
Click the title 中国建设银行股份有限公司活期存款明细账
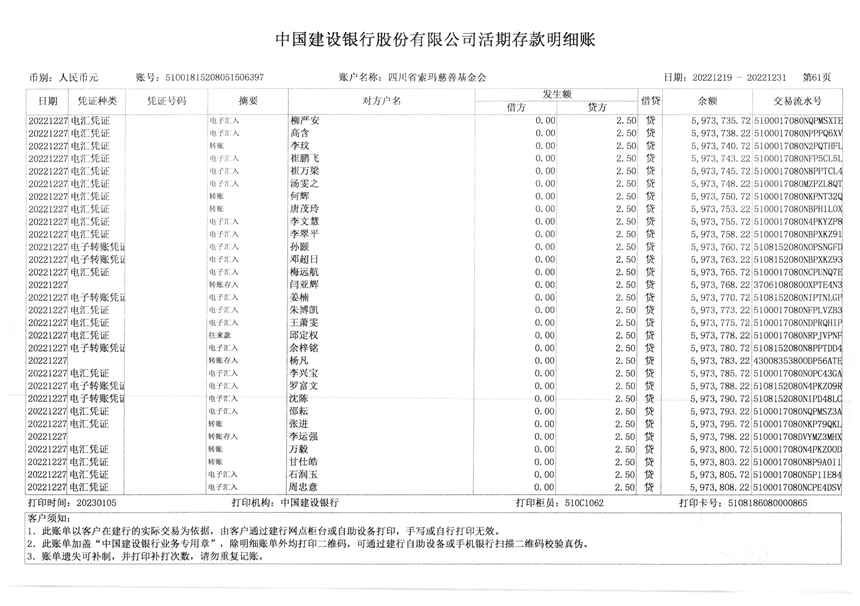coord(435,40)
